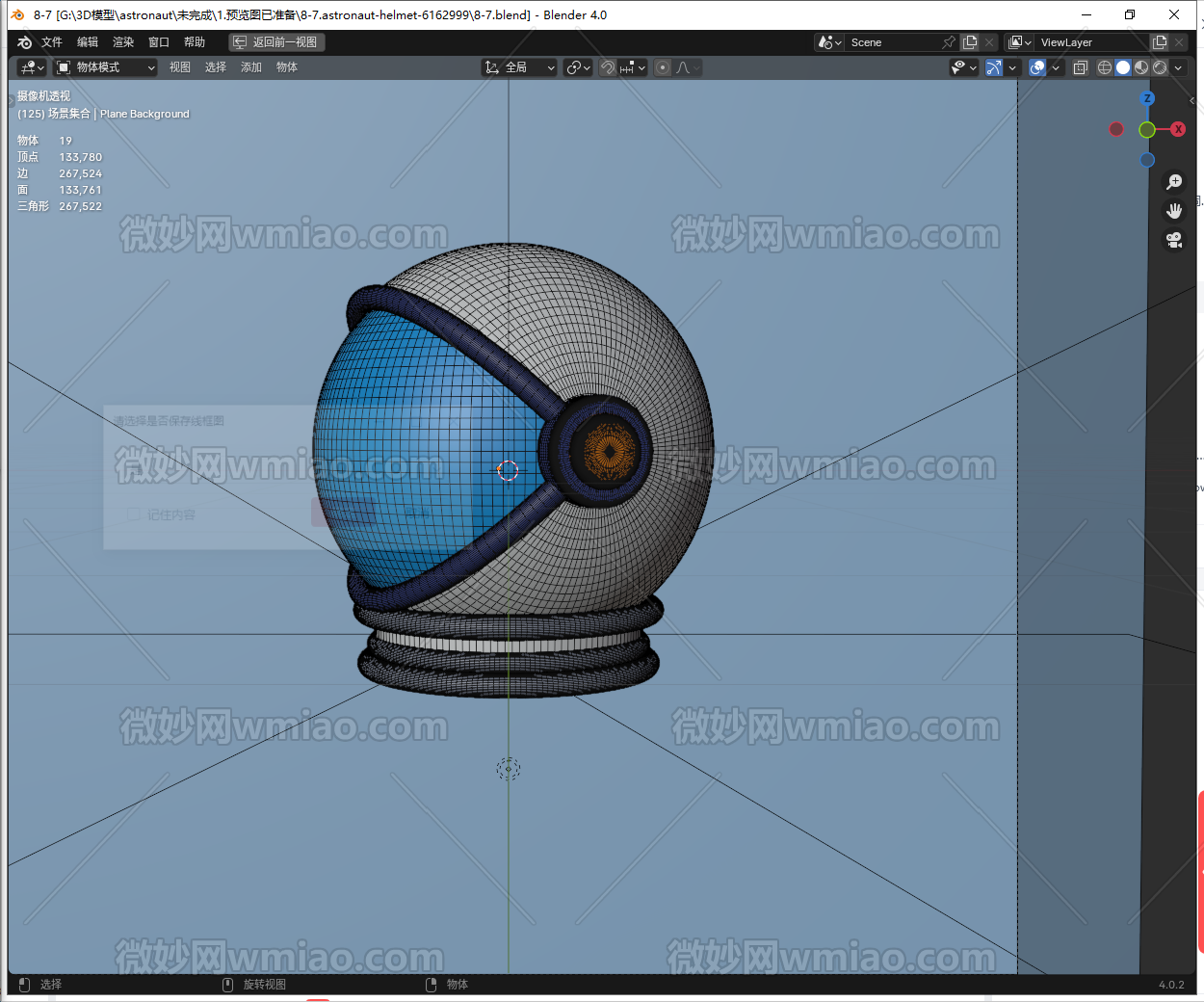
Task: Click the green Y axis gizmo
Action: click(1147, 129)
